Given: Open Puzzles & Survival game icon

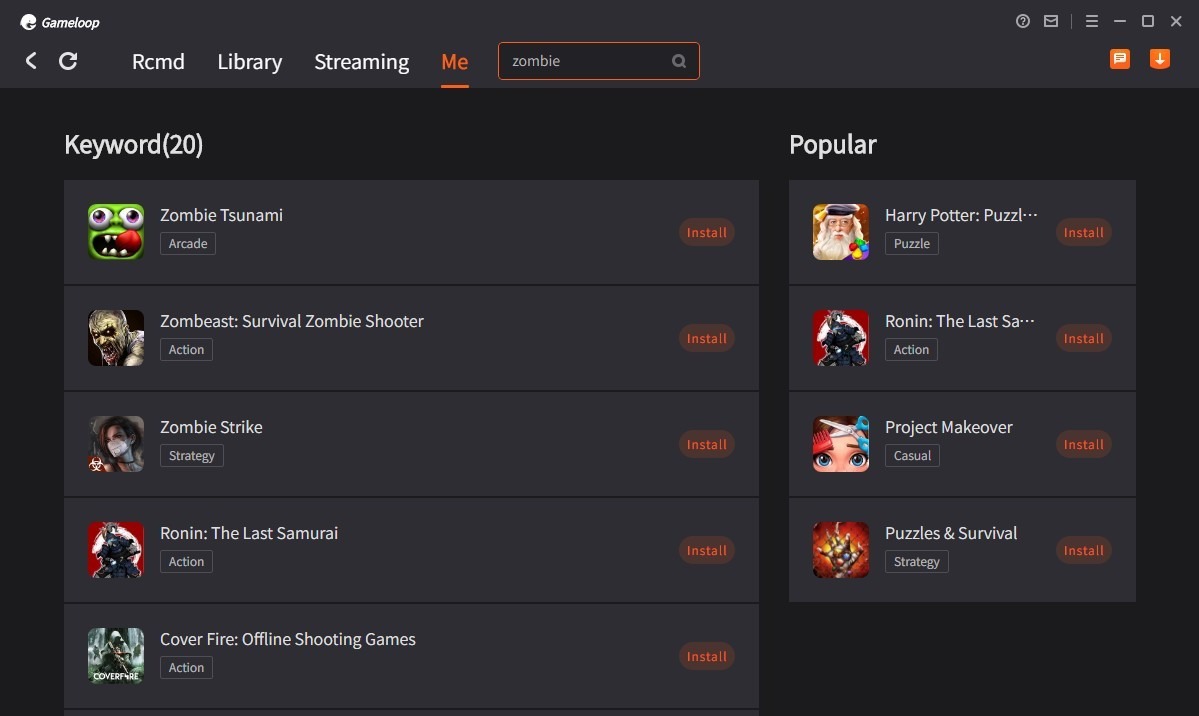Looking at the screenshot, I should click(x=840, y=550).
